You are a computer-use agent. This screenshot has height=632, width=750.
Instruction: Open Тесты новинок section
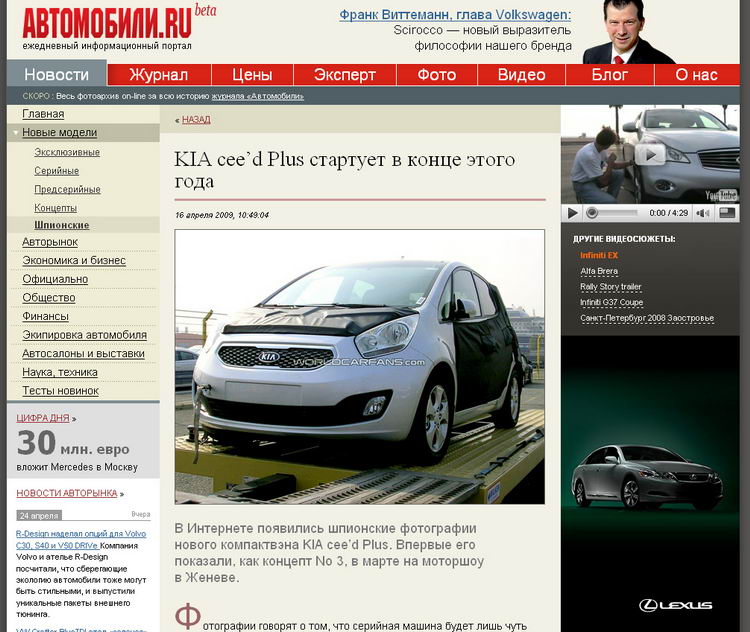[60, 391]
